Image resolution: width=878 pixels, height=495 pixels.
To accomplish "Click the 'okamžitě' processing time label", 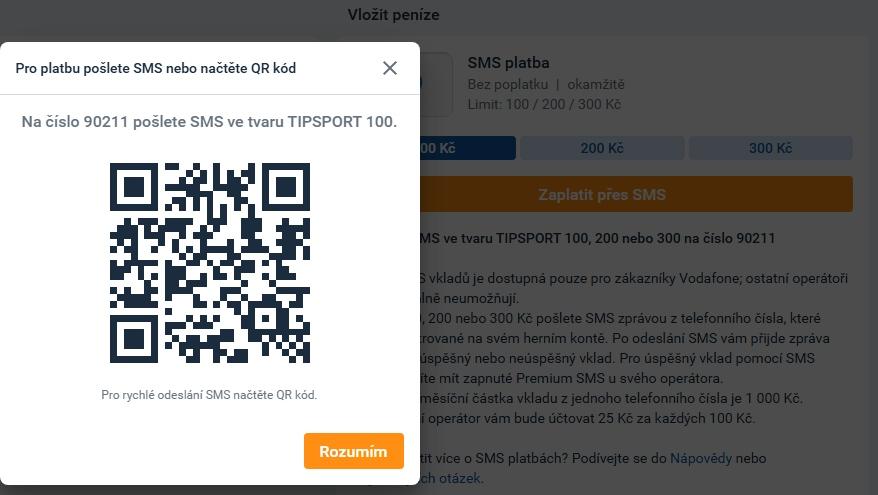I will (596, 85).
